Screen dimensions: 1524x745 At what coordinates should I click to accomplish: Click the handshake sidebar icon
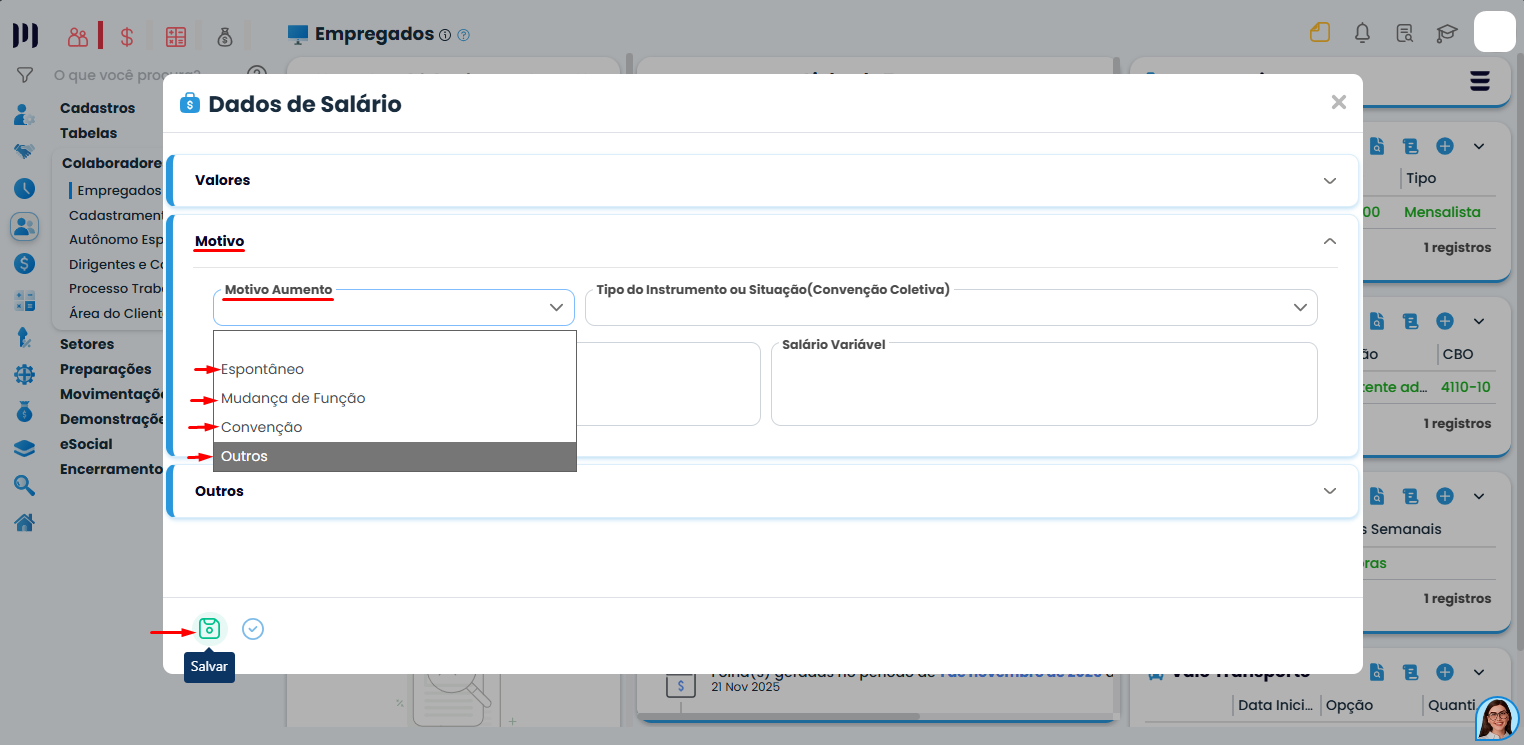pyautogui.click(x=25, y=151)
